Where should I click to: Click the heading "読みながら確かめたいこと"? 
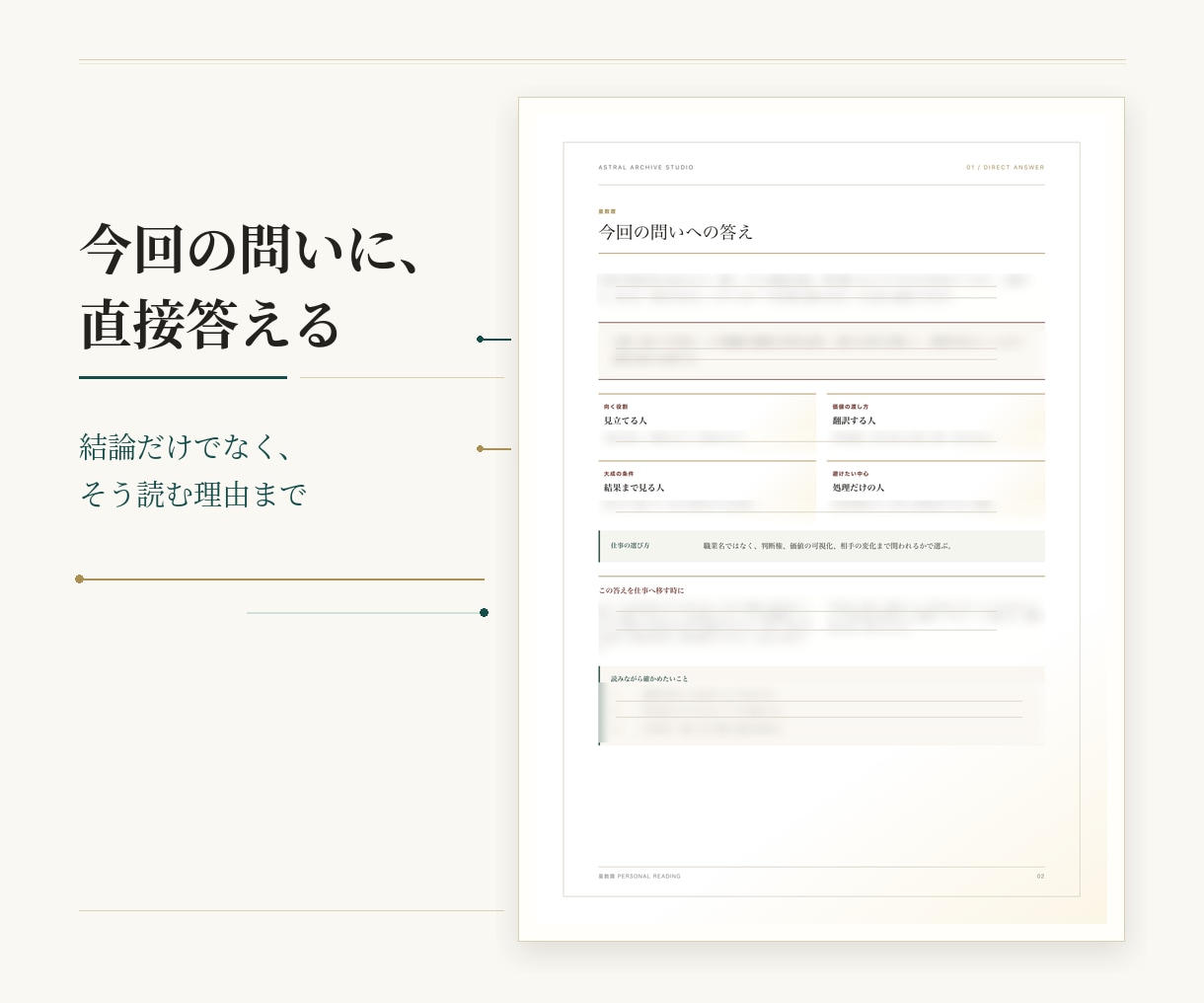pyautogui.click(x=649, y=678)
